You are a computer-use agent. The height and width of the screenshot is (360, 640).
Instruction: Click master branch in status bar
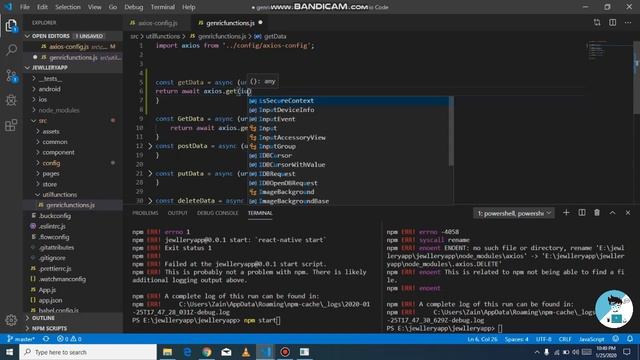point(21,339)
